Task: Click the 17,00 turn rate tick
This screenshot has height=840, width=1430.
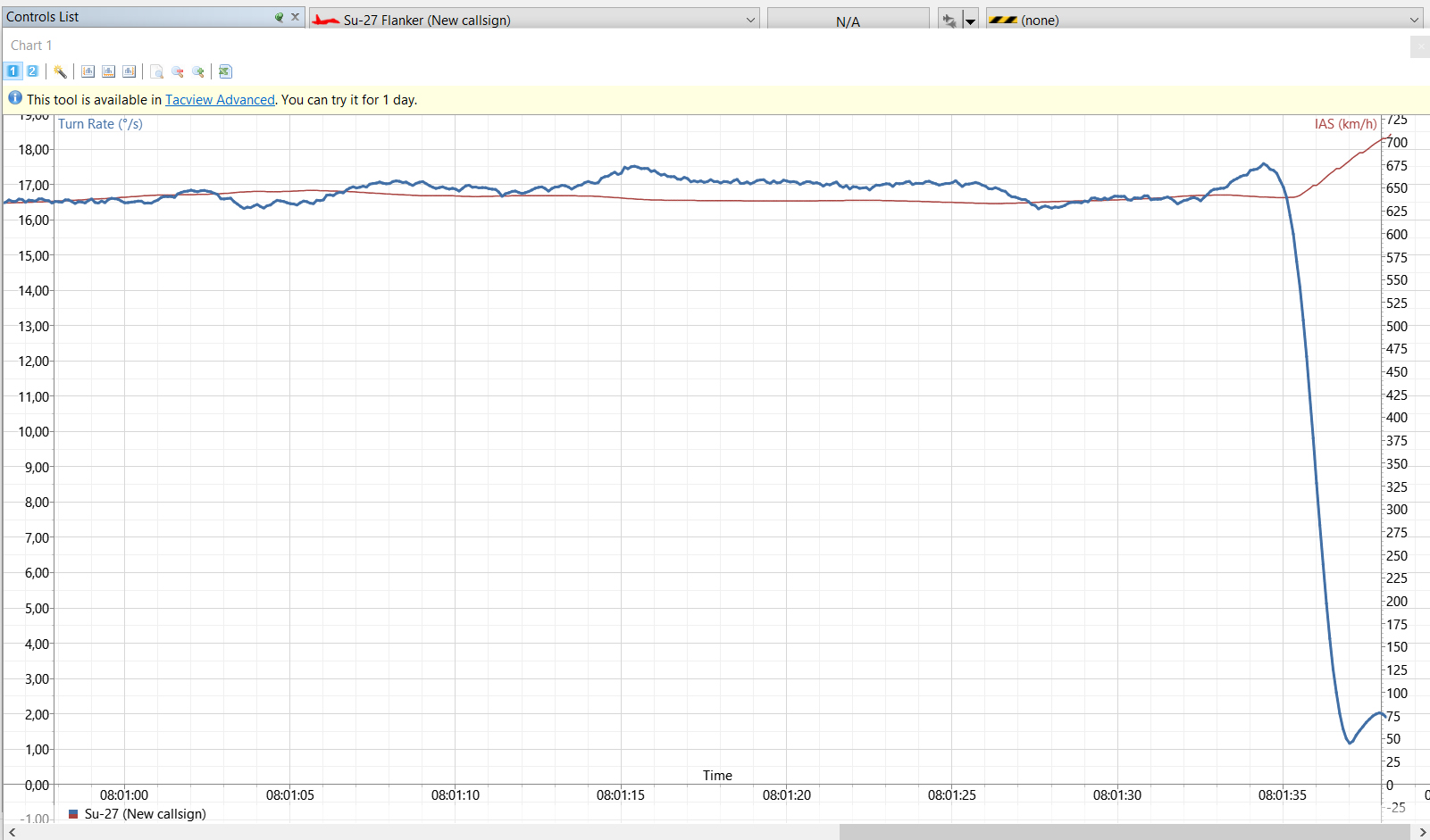Action: pyautogui.click(x=34, y=185)
